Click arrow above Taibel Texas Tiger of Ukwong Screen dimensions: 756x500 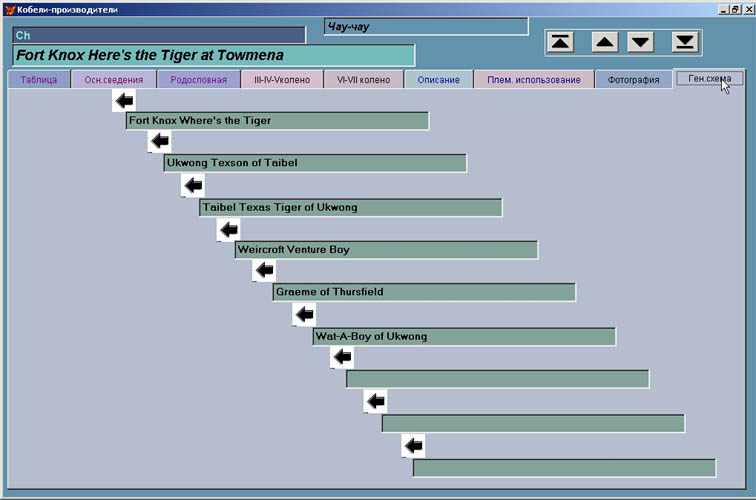point(193,186)
